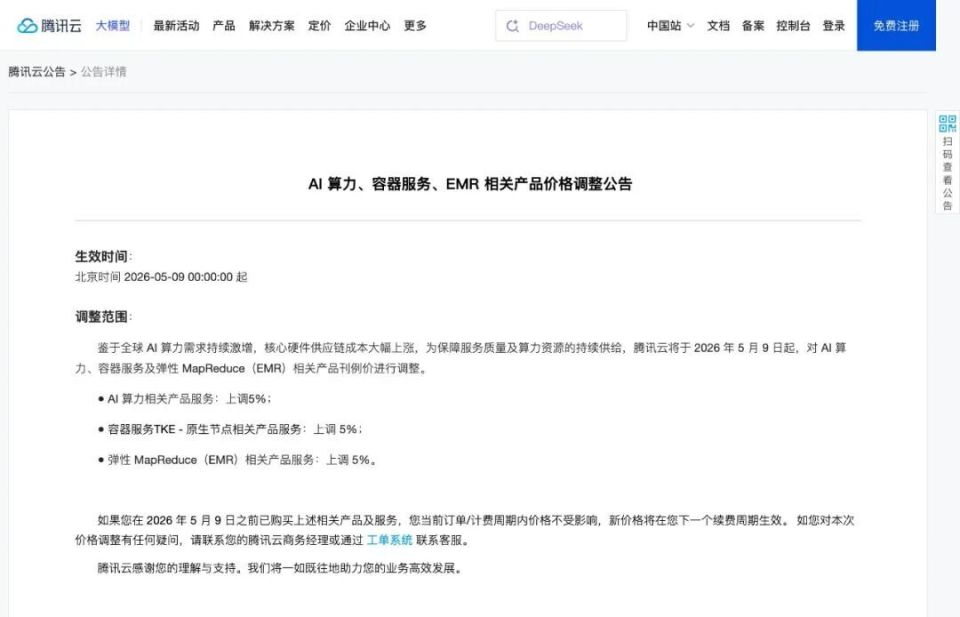
Task: Click the 登录 link
Action: [833, 26]
